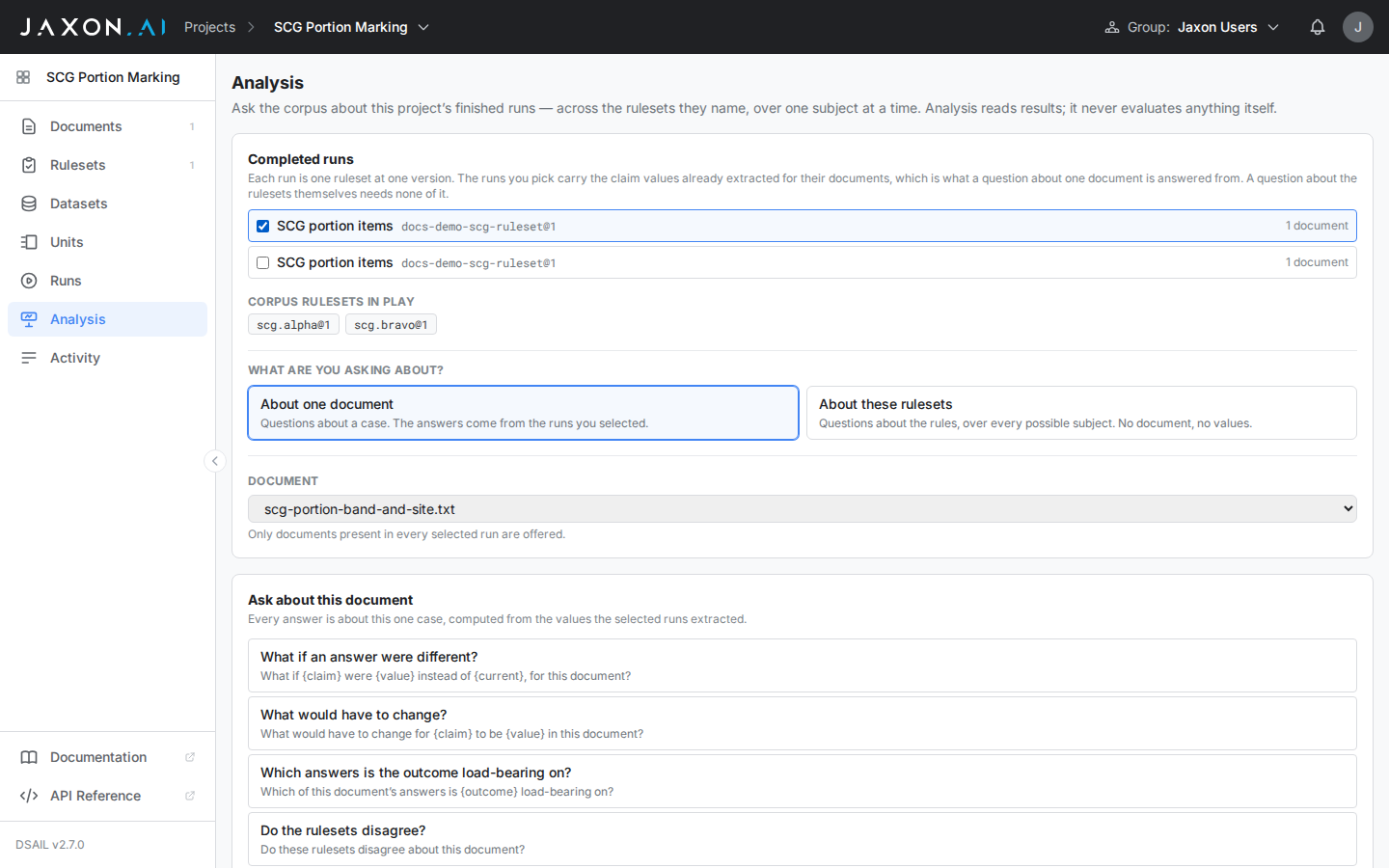The width and height of the screenshot is (1389, 868).
Task: Click the unchecked run's docs-demo-scg-ruleset@1 identifier
Action: point(478,263)
